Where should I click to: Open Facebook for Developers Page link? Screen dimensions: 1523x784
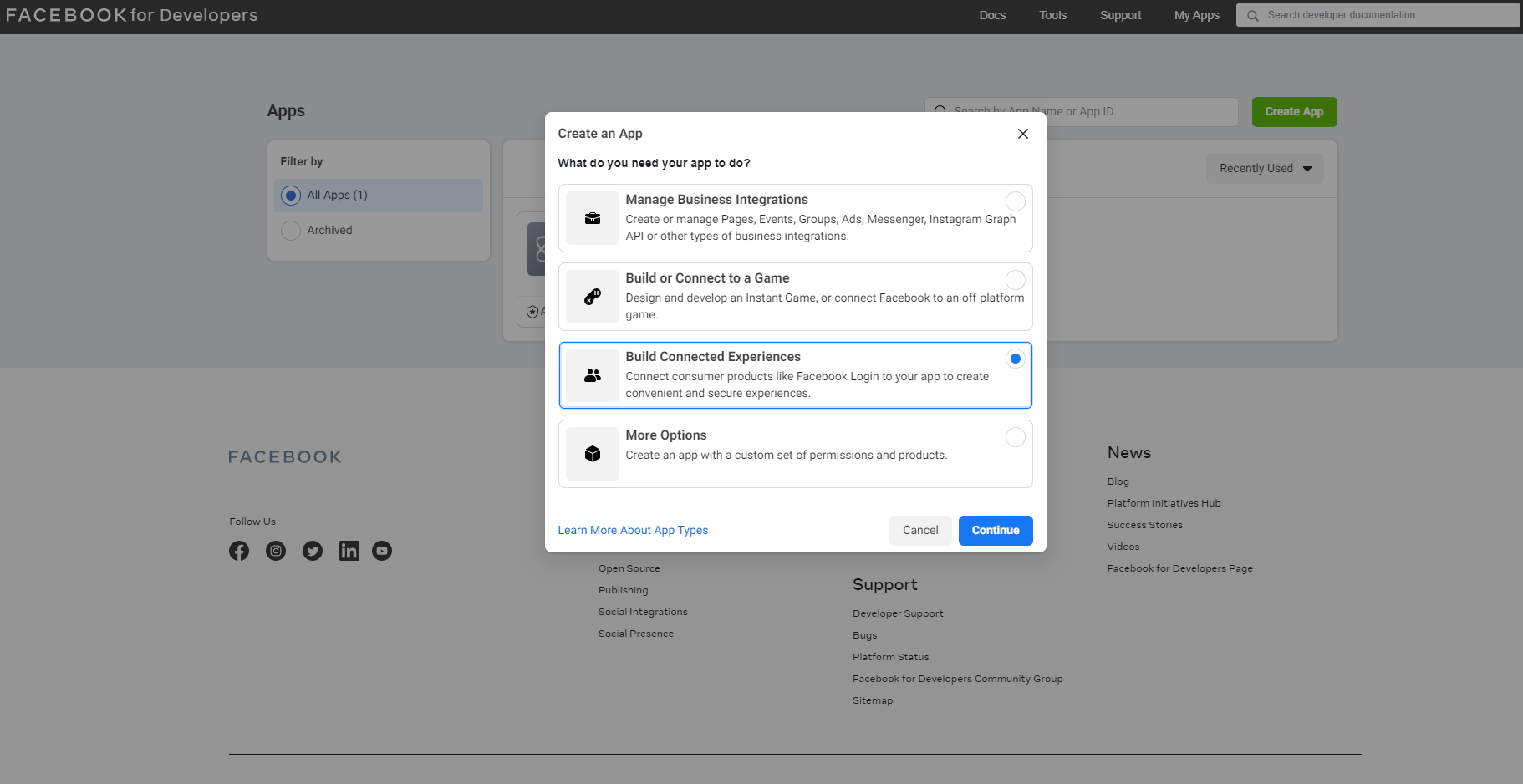point(1179,568)
